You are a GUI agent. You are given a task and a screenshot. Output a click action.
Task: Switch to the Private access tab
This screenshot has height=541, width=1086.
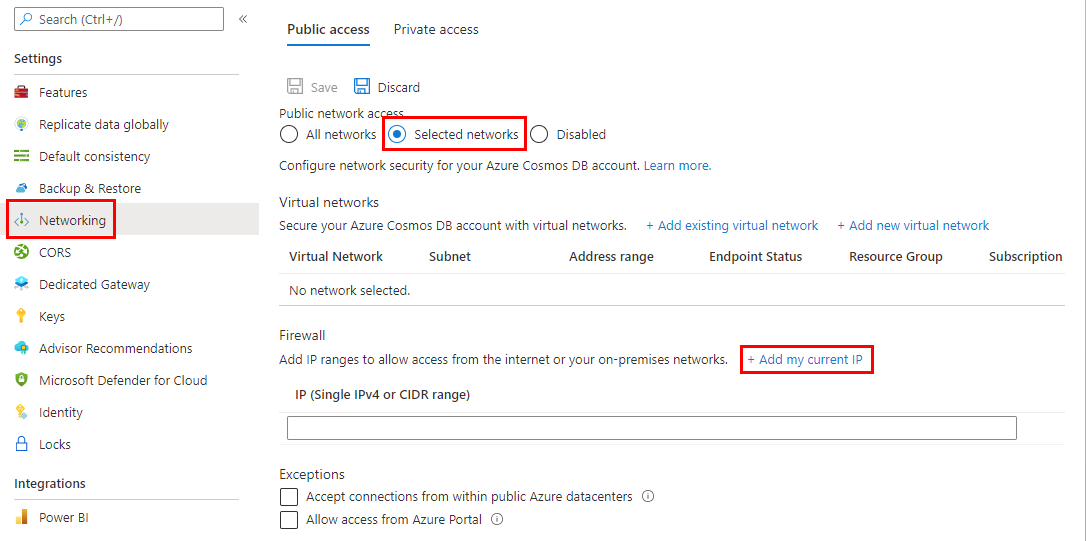(436, 30)
